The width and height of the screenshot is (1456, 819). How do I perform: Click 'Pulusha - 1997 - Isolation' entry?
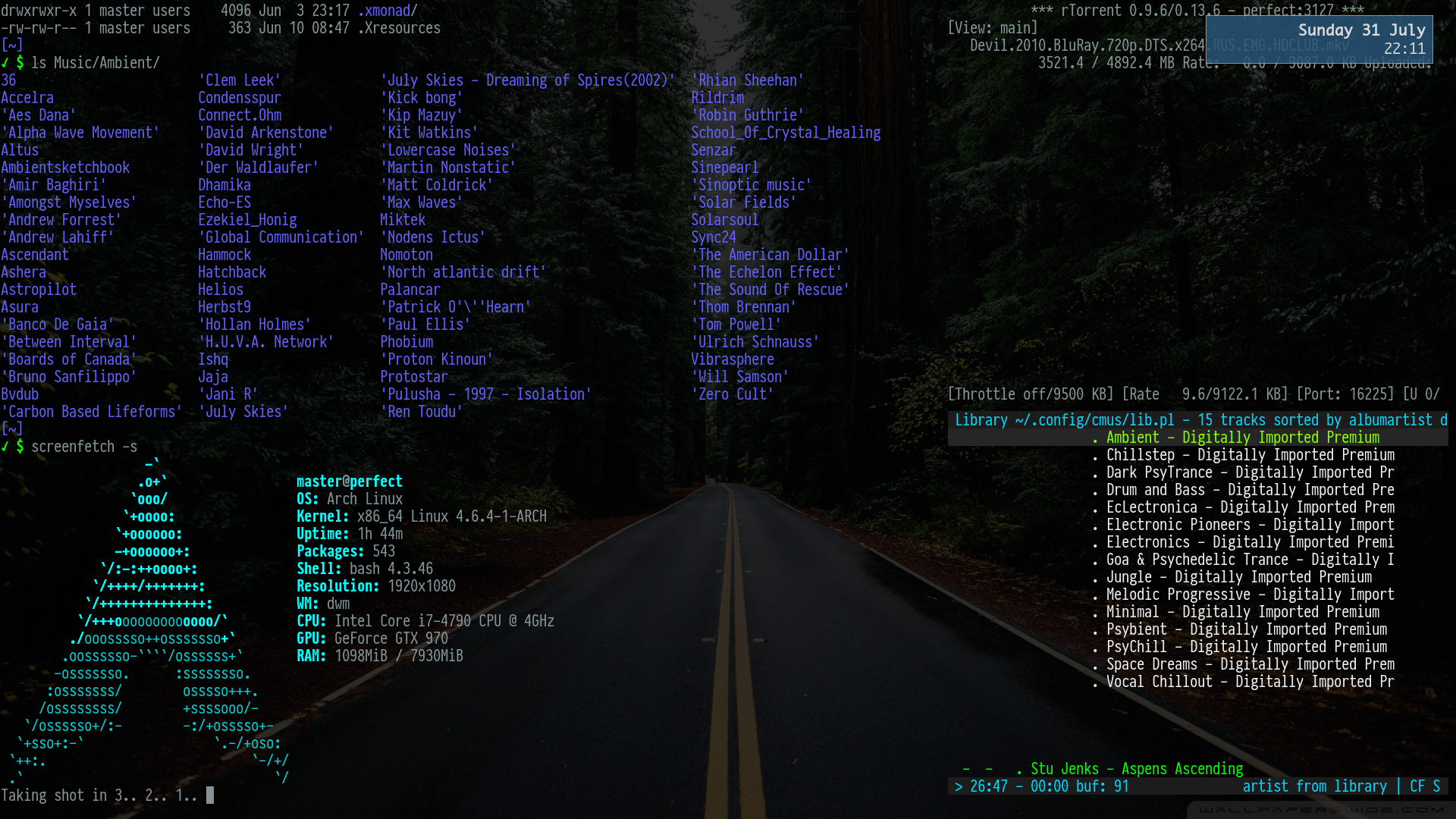point(486,394)
